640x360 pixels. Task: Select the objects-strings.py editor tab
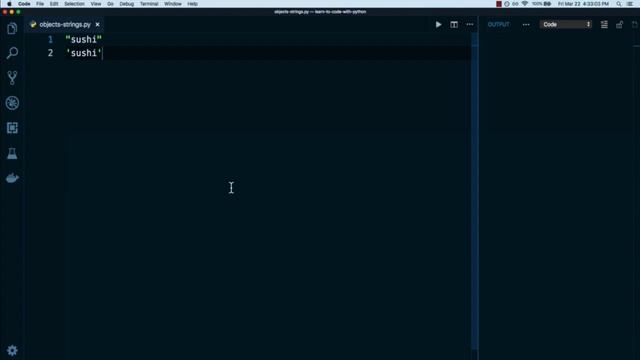tap(65, 24)
